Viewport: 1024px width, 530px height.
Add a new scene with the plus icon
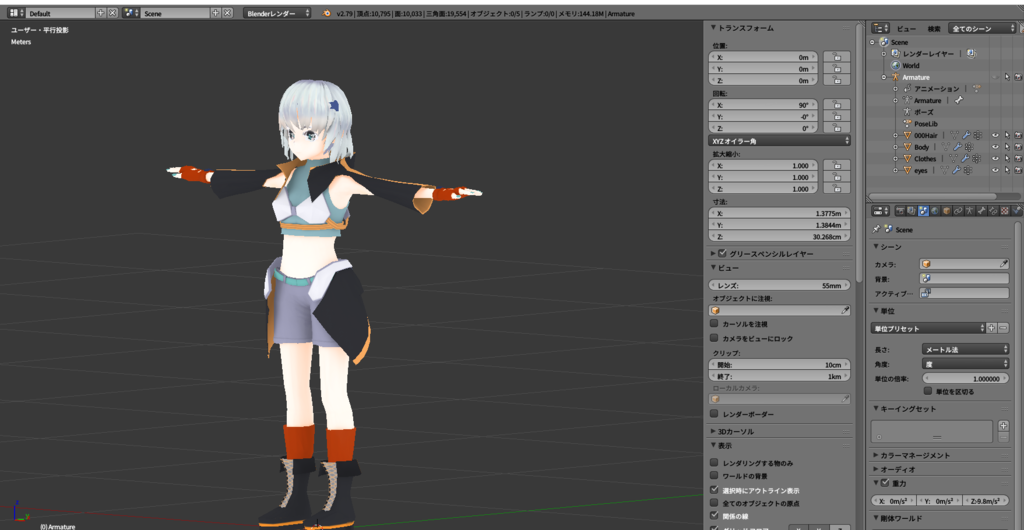point(216,13)
